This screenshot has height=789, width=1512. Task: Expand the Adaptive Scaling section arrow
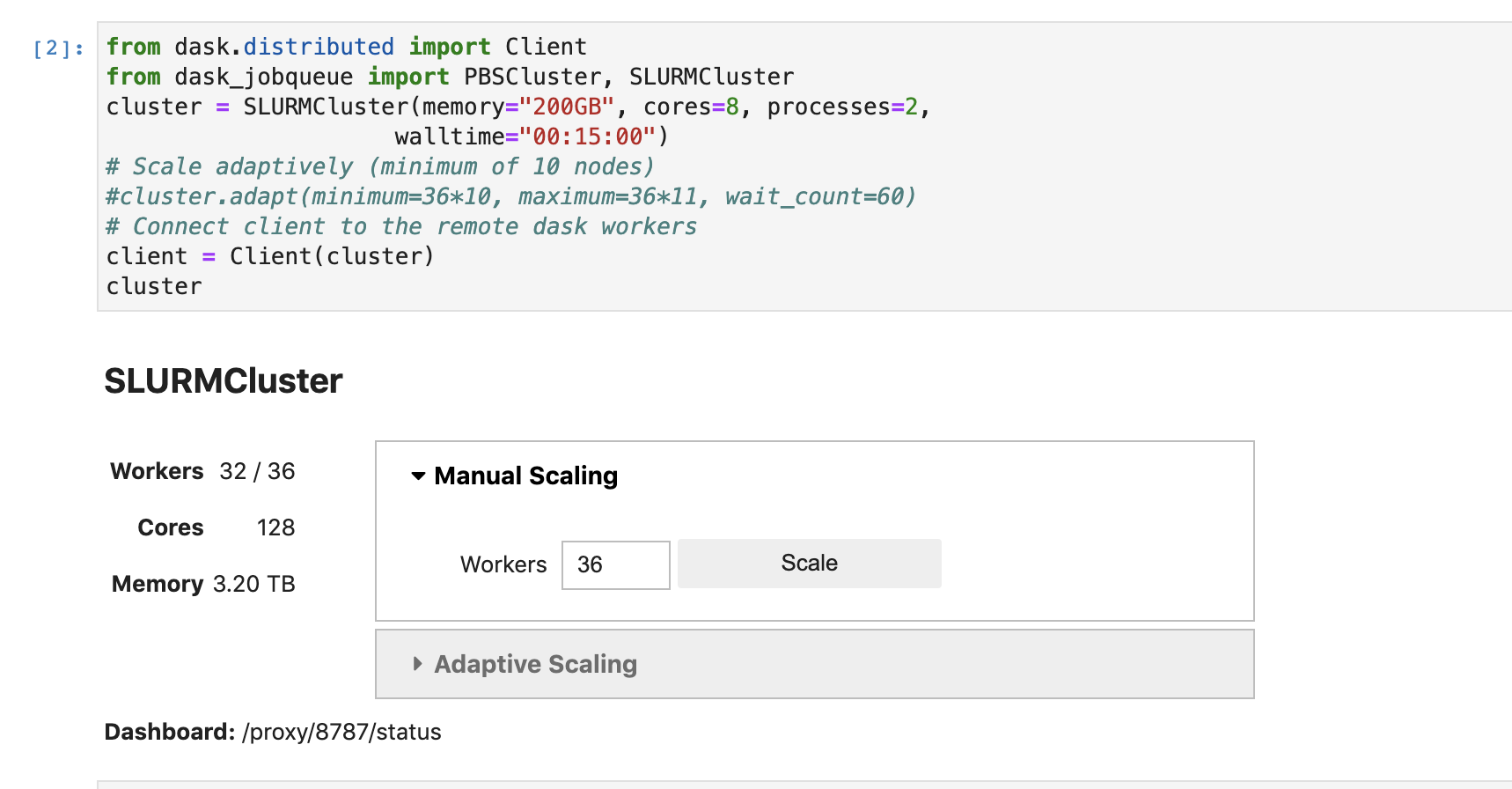[418, 664]
